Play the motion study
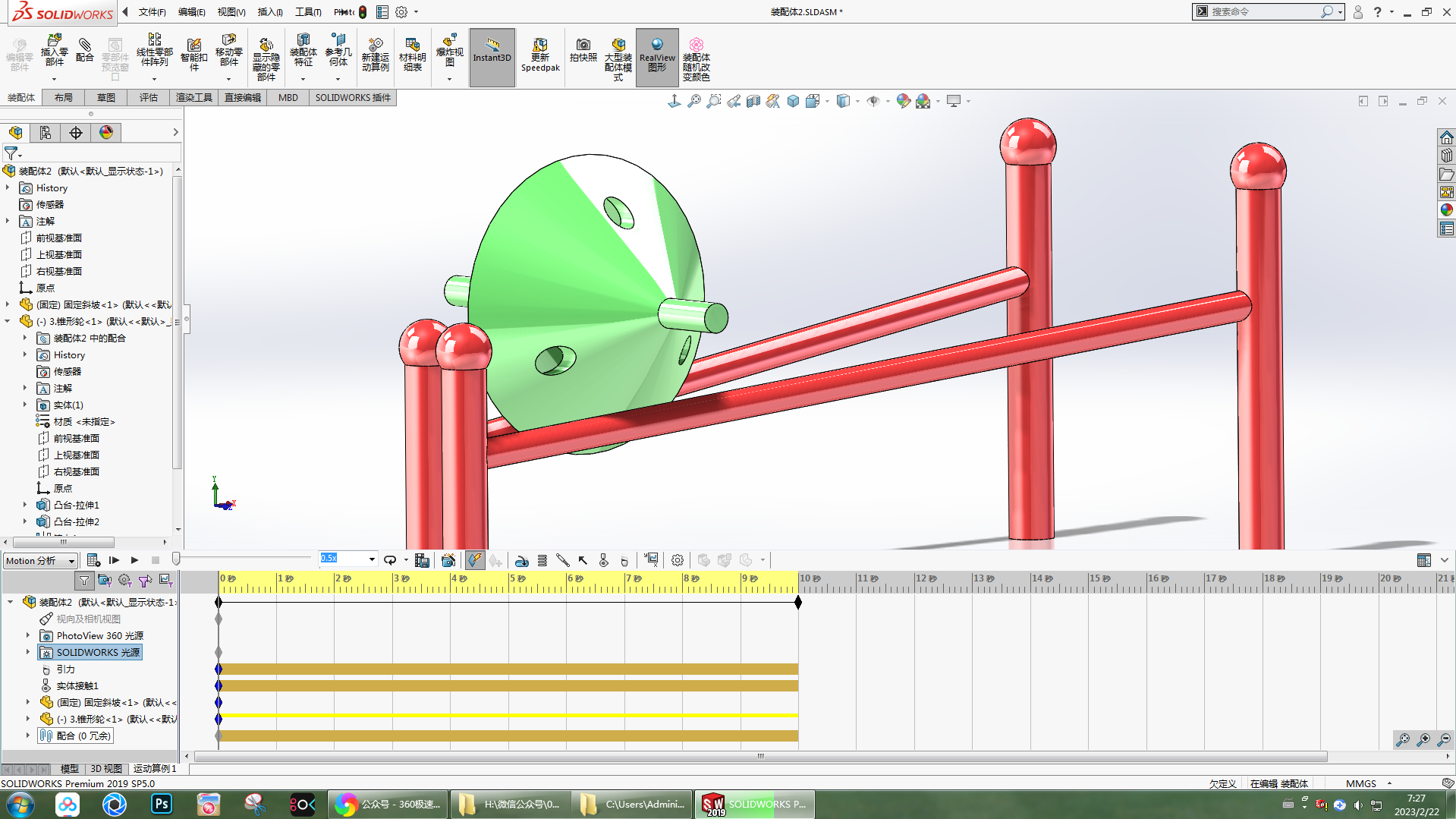The width and height of the screenshot is (1456, 819). 134,560
